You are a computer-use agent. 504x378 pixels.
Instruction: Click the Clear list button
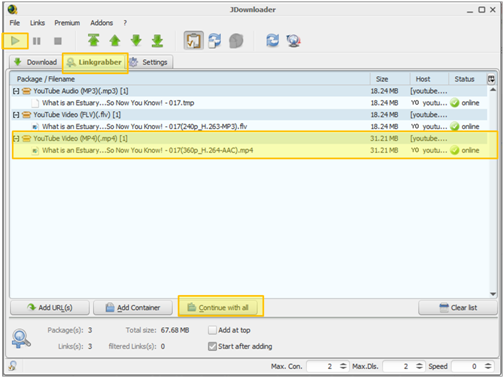[x=458, y=308]
